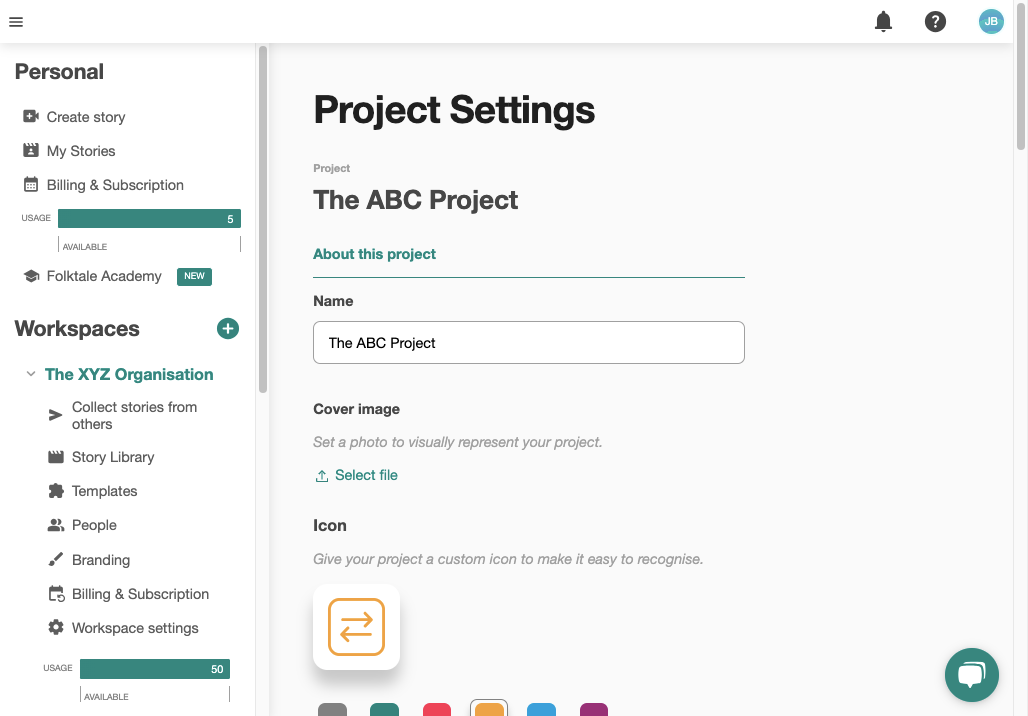Click the Story Library clapperboard icon
The height and width of the screenshot is (716, 1028).
coord(56,457)
